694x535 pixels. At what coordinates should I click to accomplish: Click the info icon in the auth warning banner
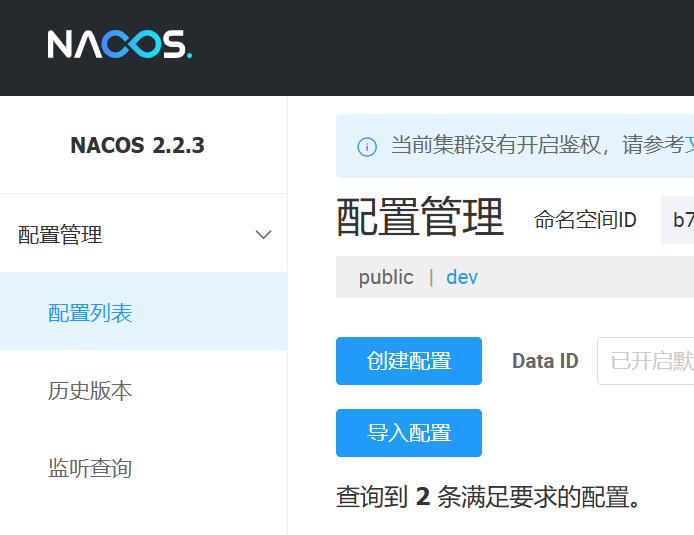pyautogui.click(x=367, y=147)
